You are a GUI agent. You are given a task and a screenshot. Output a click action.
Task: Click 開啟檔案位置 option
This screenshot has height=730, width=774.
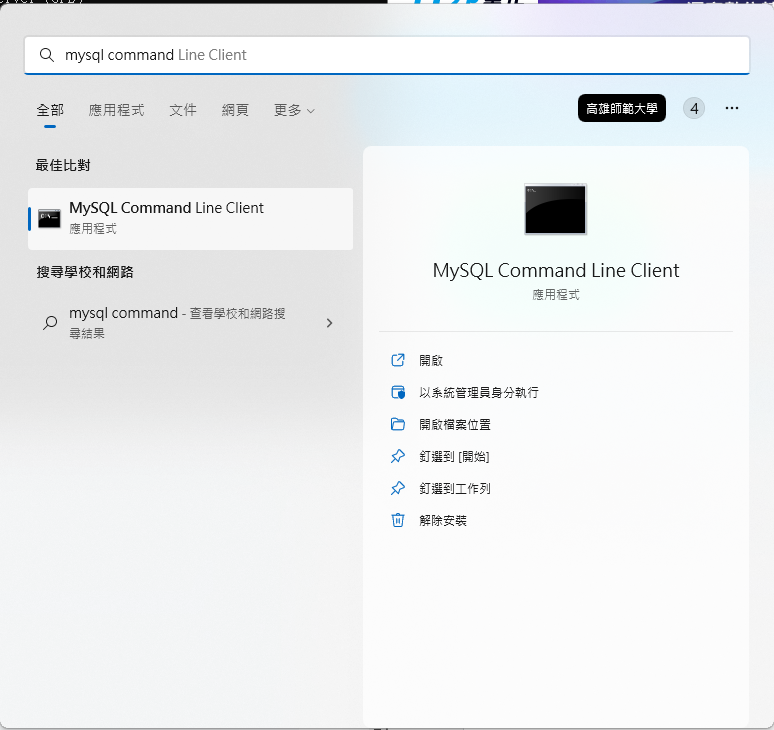[x=455, y=424]
